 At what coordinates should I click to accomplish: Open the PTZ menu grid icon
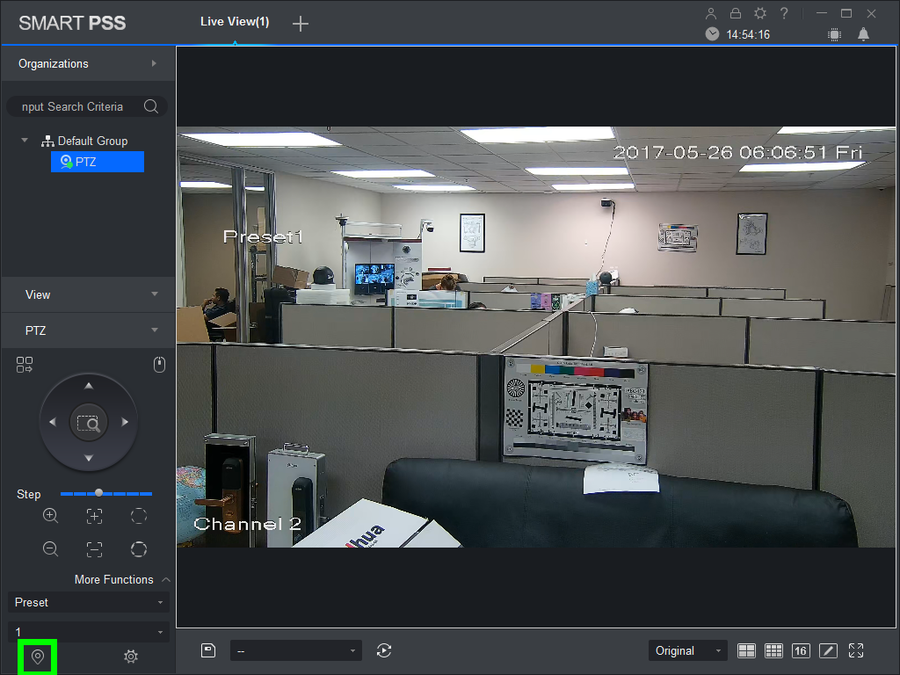(x=24, y=364)
